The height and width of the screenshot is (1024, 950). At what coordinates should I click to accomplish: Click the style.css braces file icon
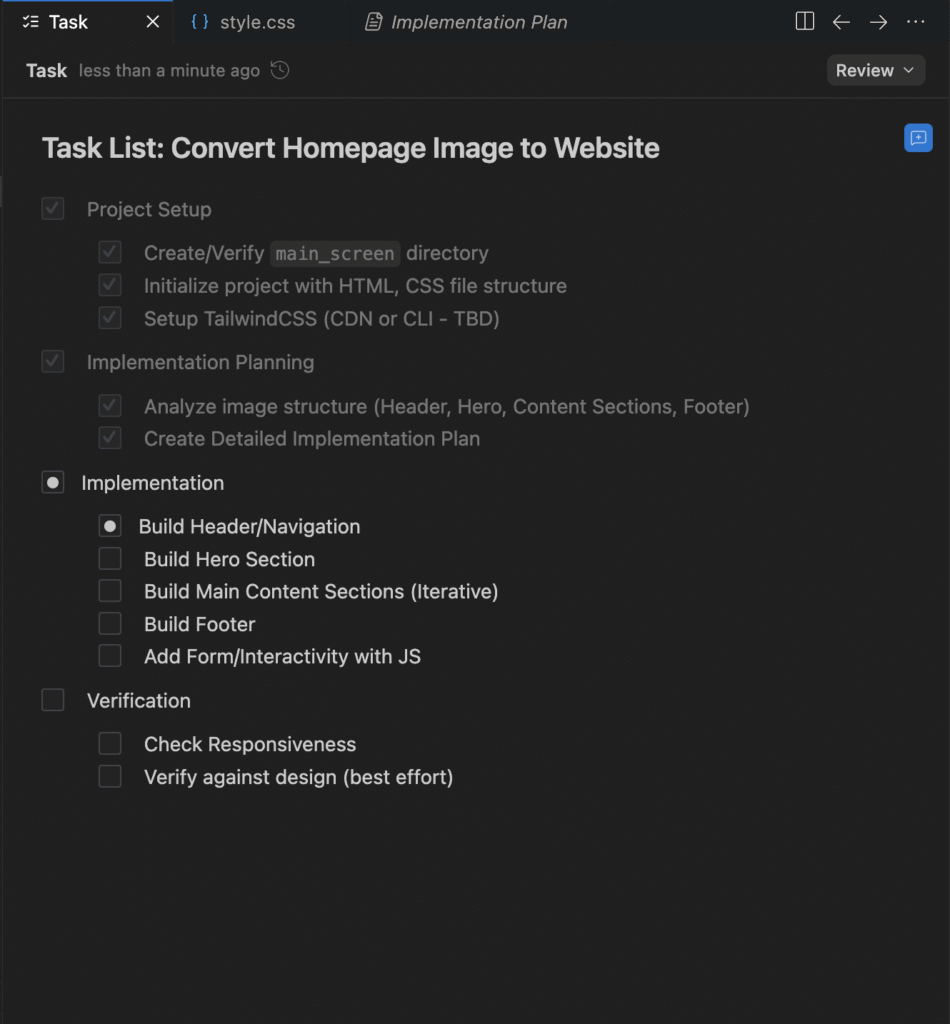[200, 22]
